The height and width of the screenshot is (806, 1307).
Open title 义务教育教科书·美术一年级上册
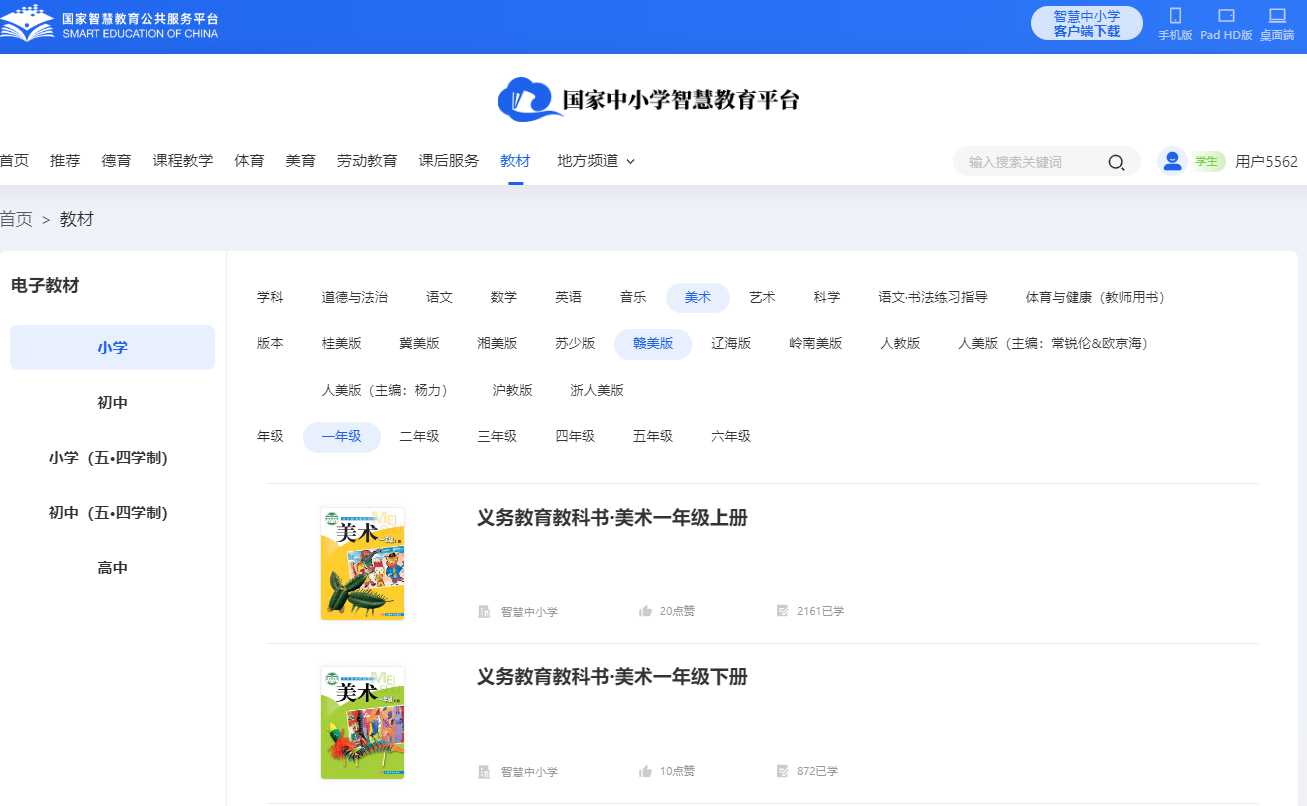click(612, 518)
